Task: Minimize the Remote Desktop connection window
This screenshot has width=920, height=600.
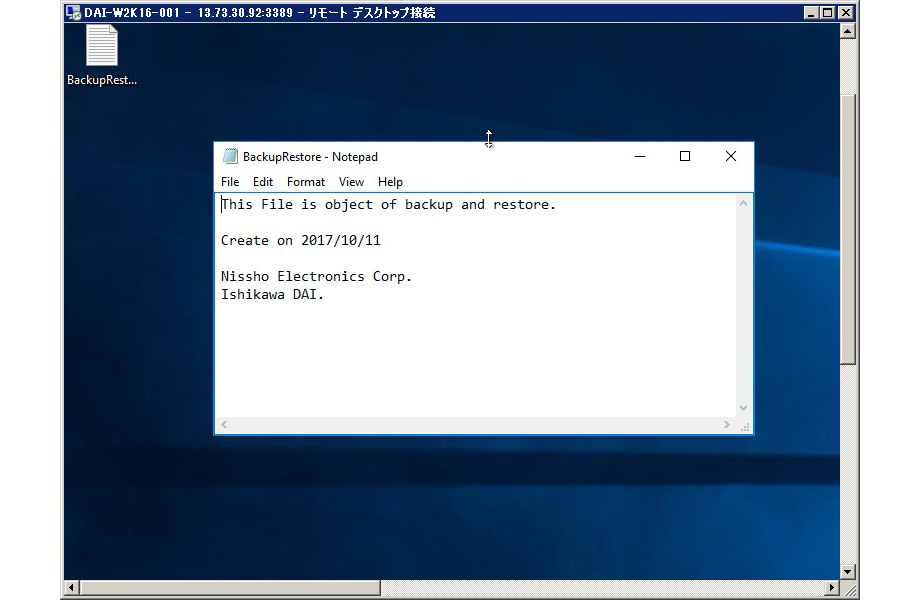Action: coord(811,13)
